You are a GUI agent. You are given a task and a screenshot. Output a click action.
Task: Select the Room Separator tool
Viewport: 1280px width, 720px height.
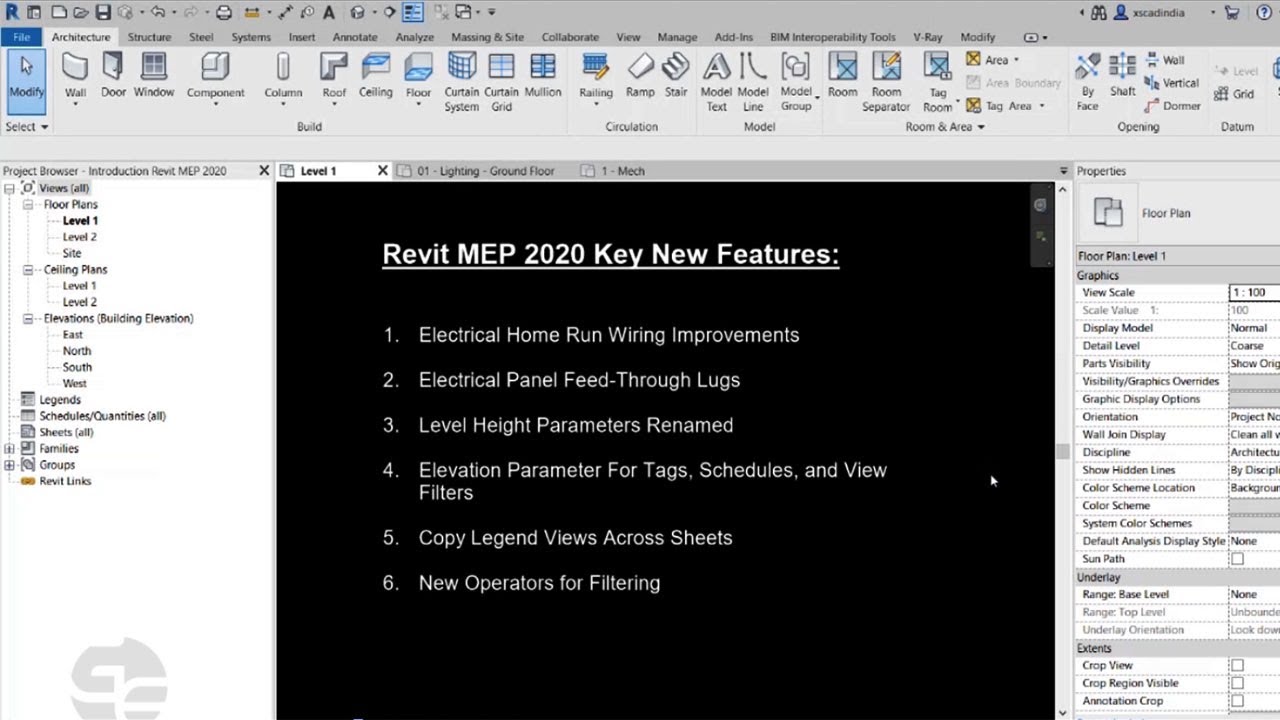pos(886,82)
